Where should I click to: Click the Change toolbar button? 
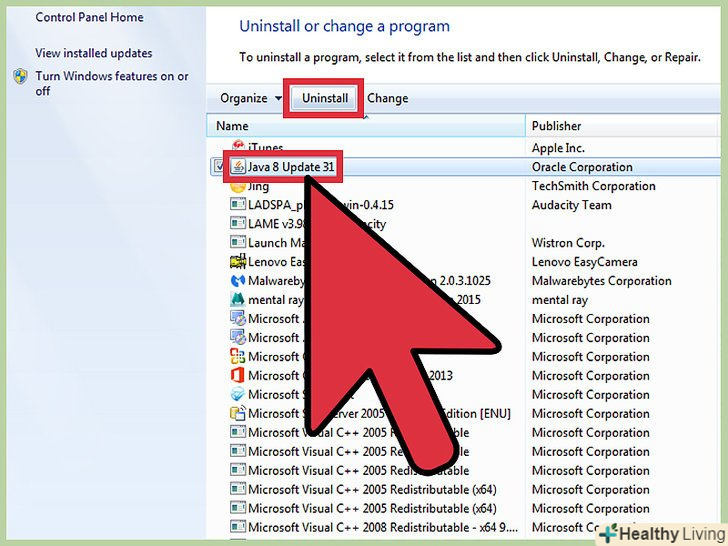(x=388, y=98)
